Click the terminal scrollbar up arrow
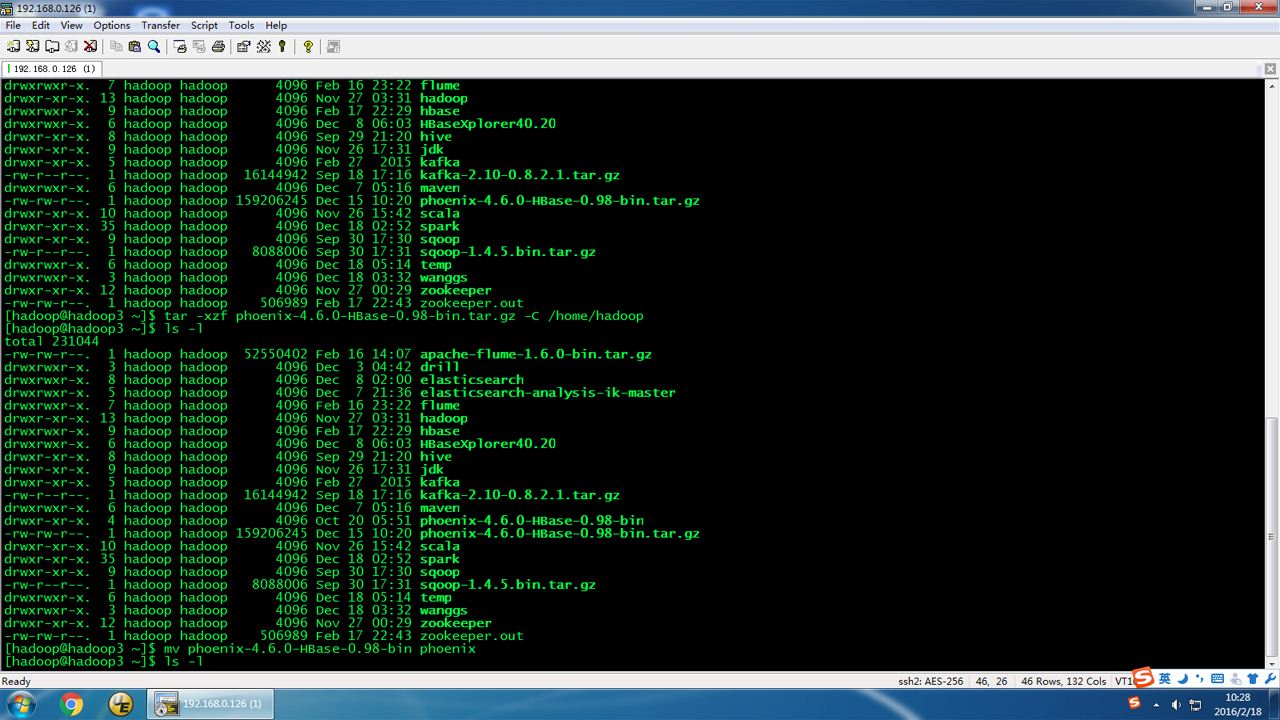This screenshot has height=720, width=1280. 1271,87
